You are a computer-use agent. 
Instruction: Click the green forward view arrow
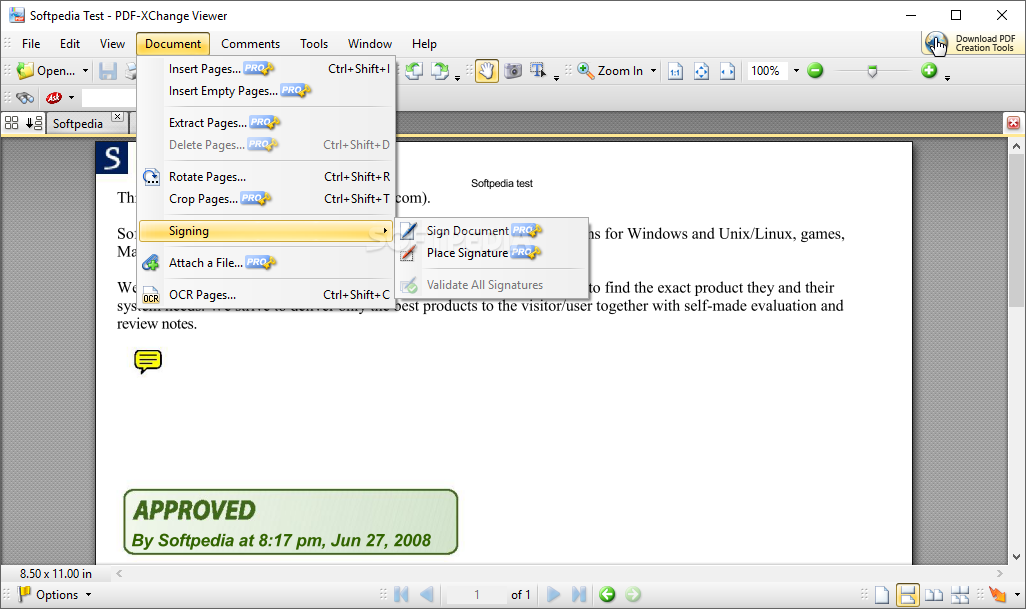click(x=633, y=594)
